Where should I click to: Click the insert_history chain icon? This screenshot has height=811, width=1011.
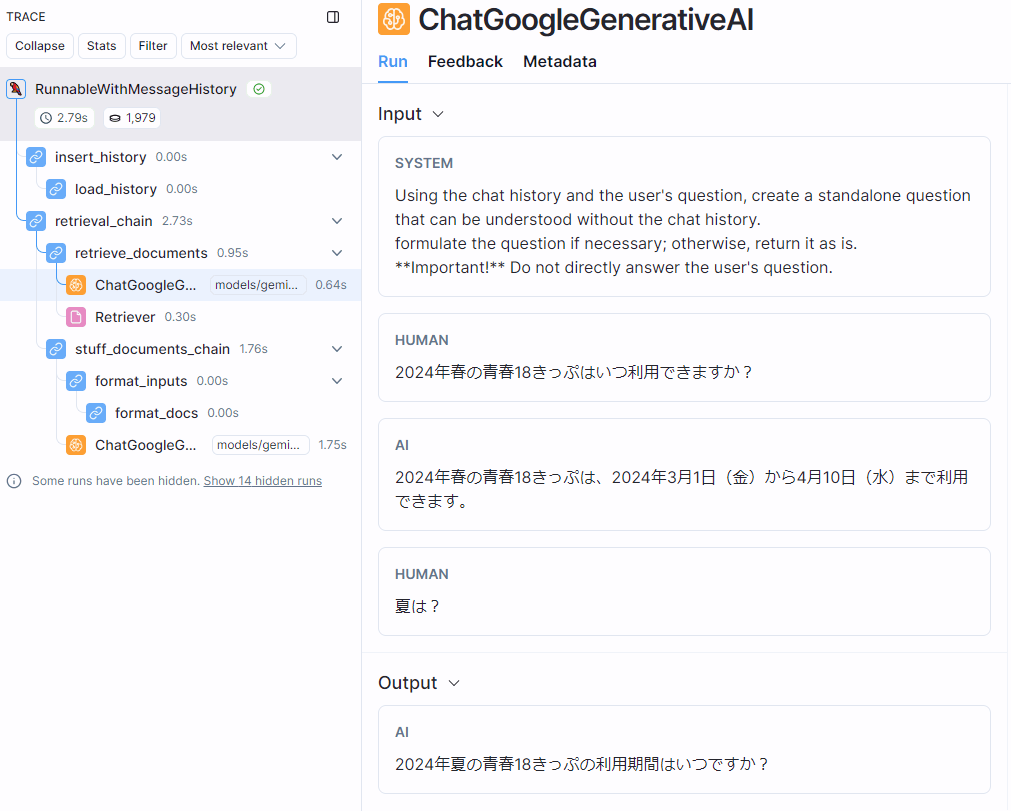point(36,157)
